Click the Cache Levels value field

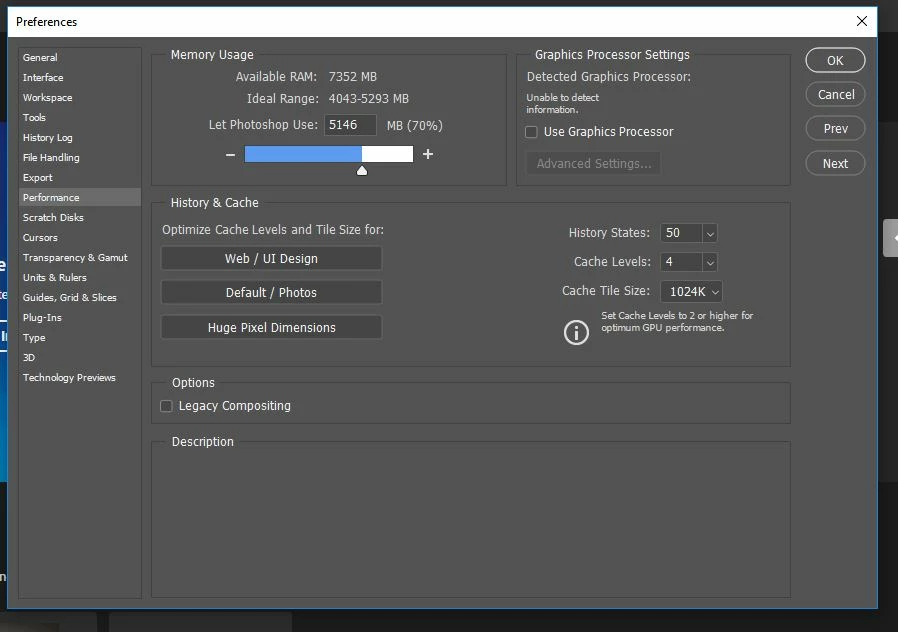[x=681, y=262]
